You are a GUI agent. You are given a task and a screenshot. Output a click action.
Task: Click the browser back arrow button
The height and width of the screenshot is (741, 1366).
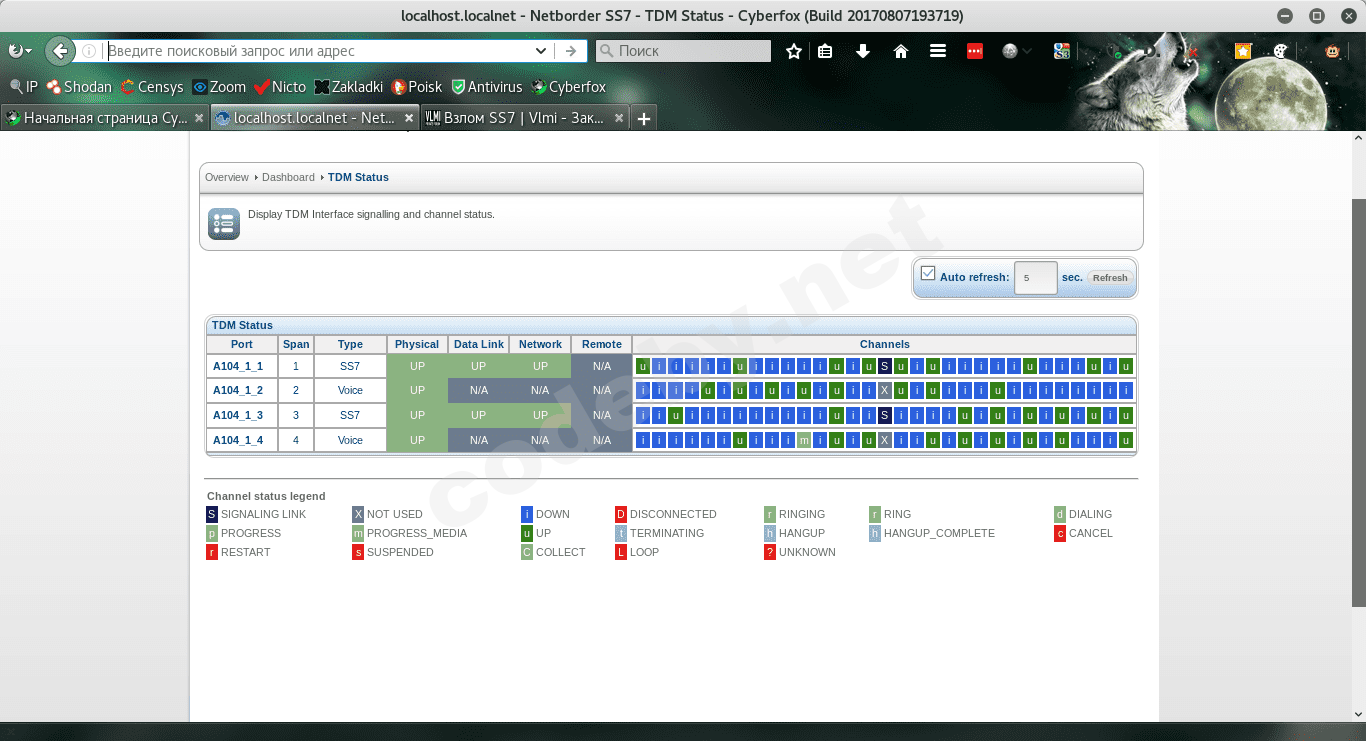point(60,51)
